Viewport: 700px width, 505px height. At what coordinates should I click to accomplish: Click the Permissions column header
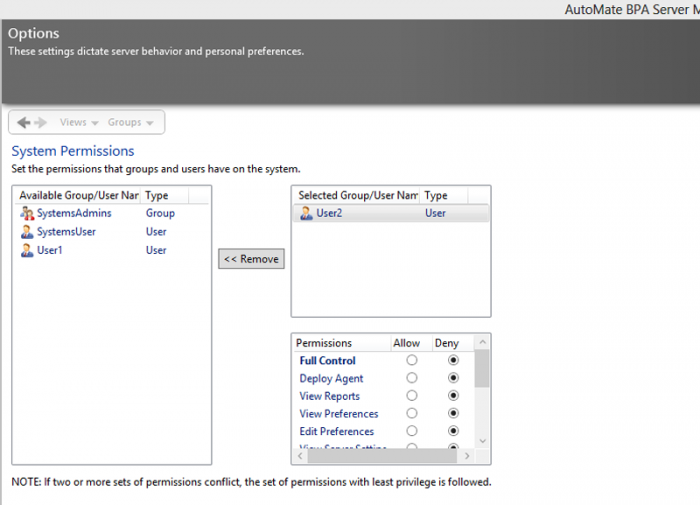[324, 343]
